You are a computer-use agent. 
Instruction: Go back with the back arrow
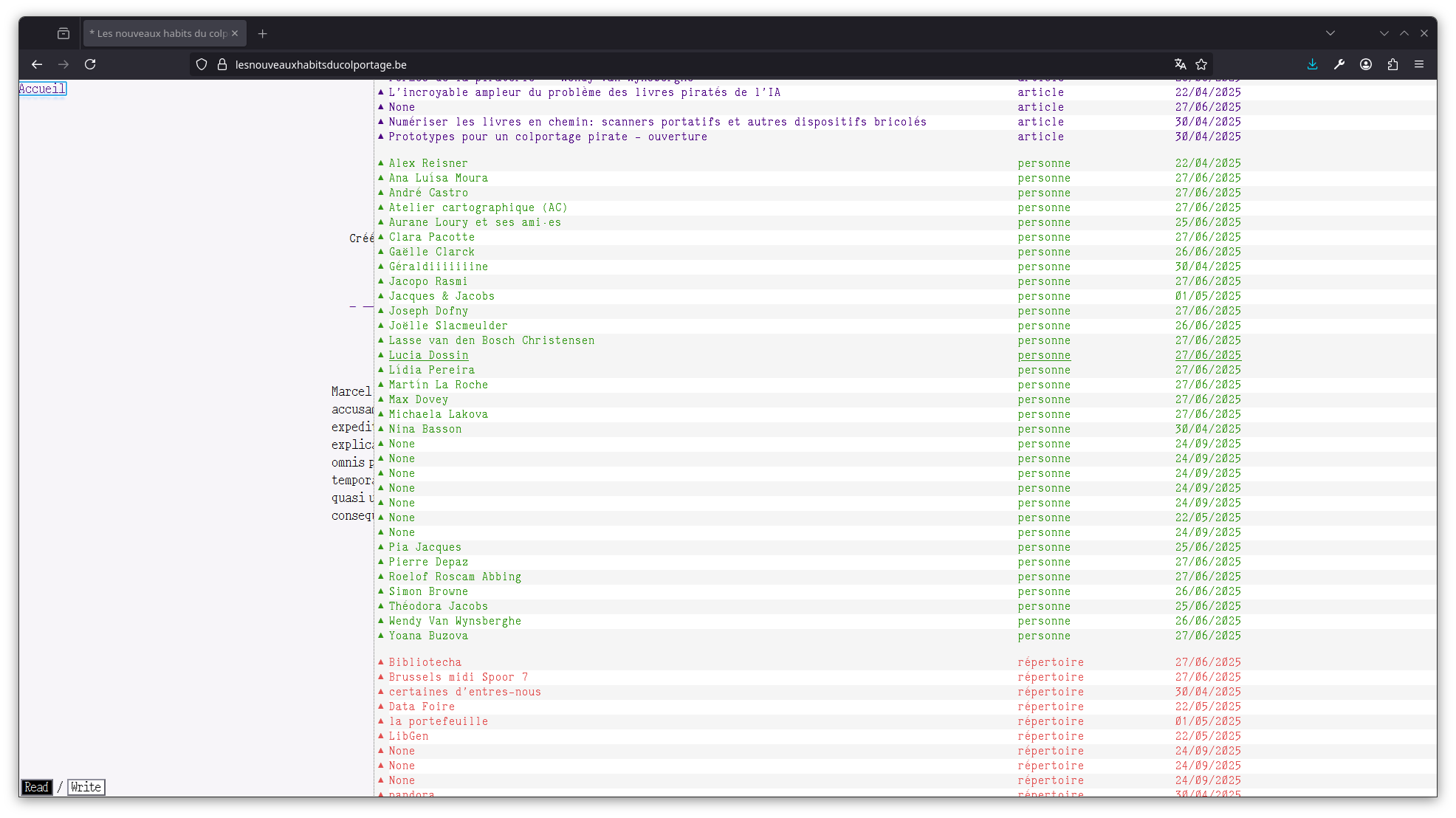point(37,64)
